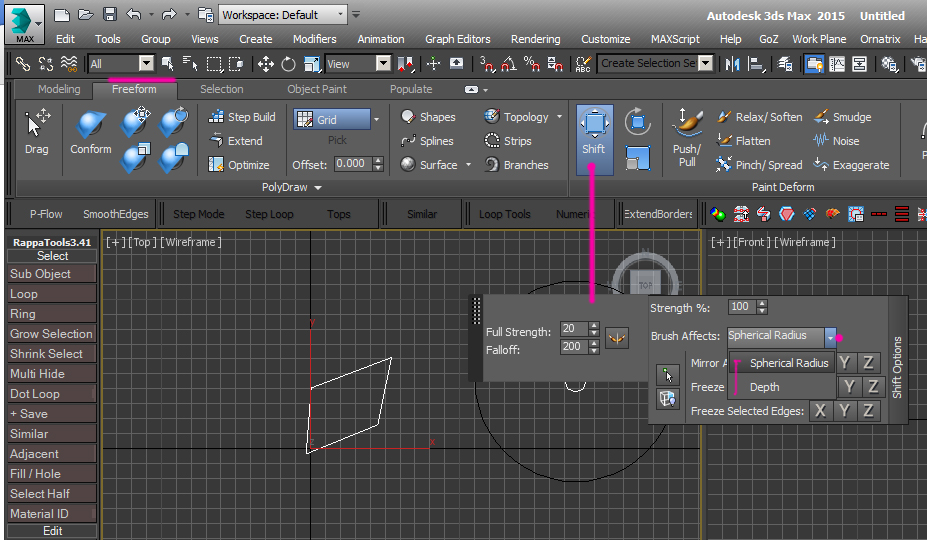The height and width of the screenshot is (540, 927).
Task: Activate the Select and Move tool
Action: (265, 64)
